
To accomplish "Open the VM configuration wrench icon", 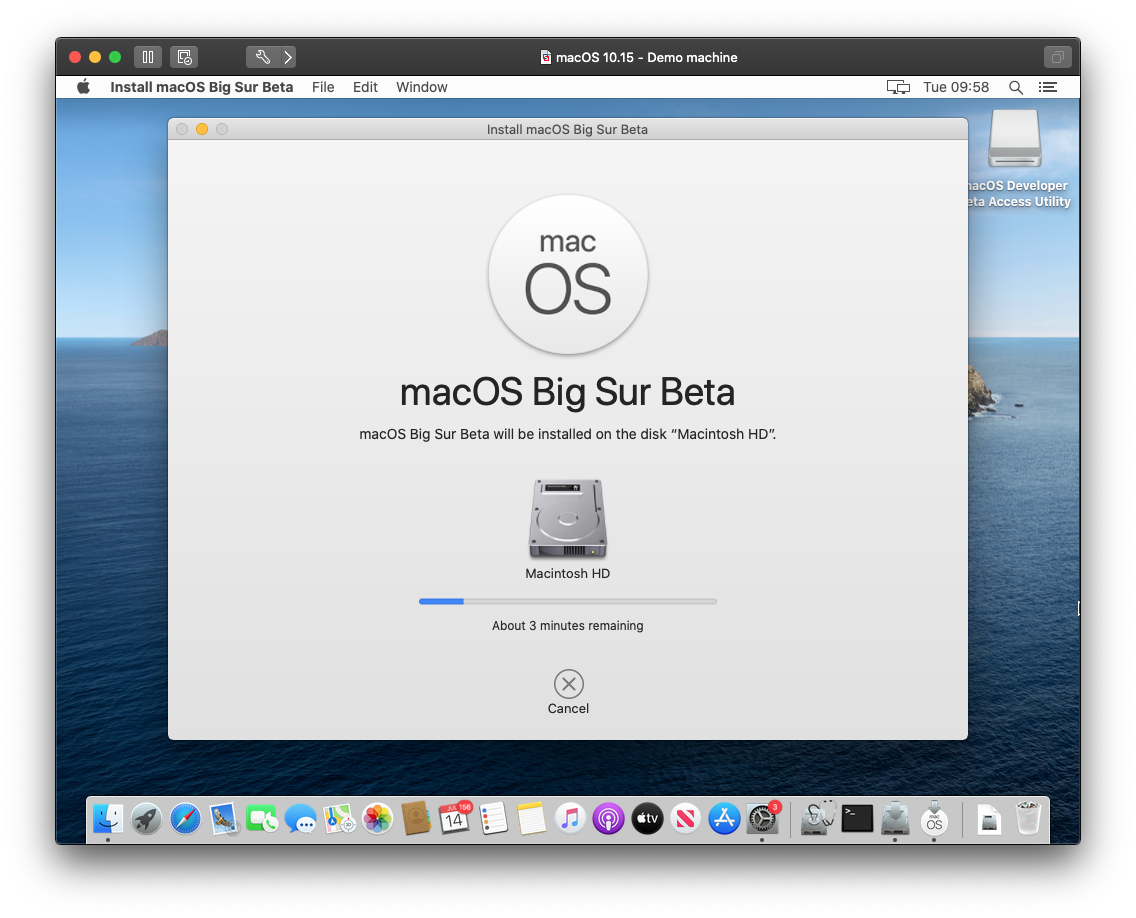I will [262, 57].
